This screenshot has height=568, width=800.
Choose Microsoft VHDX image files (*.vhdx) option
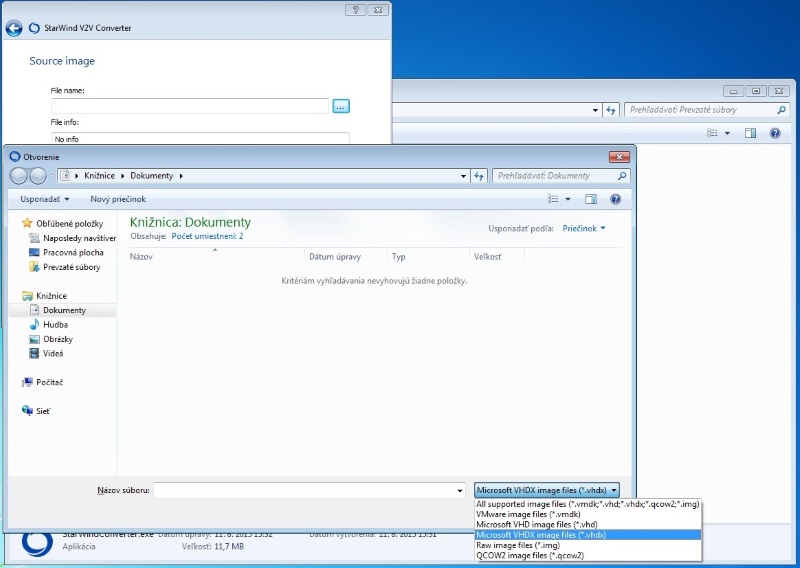[x=588, y=535]
